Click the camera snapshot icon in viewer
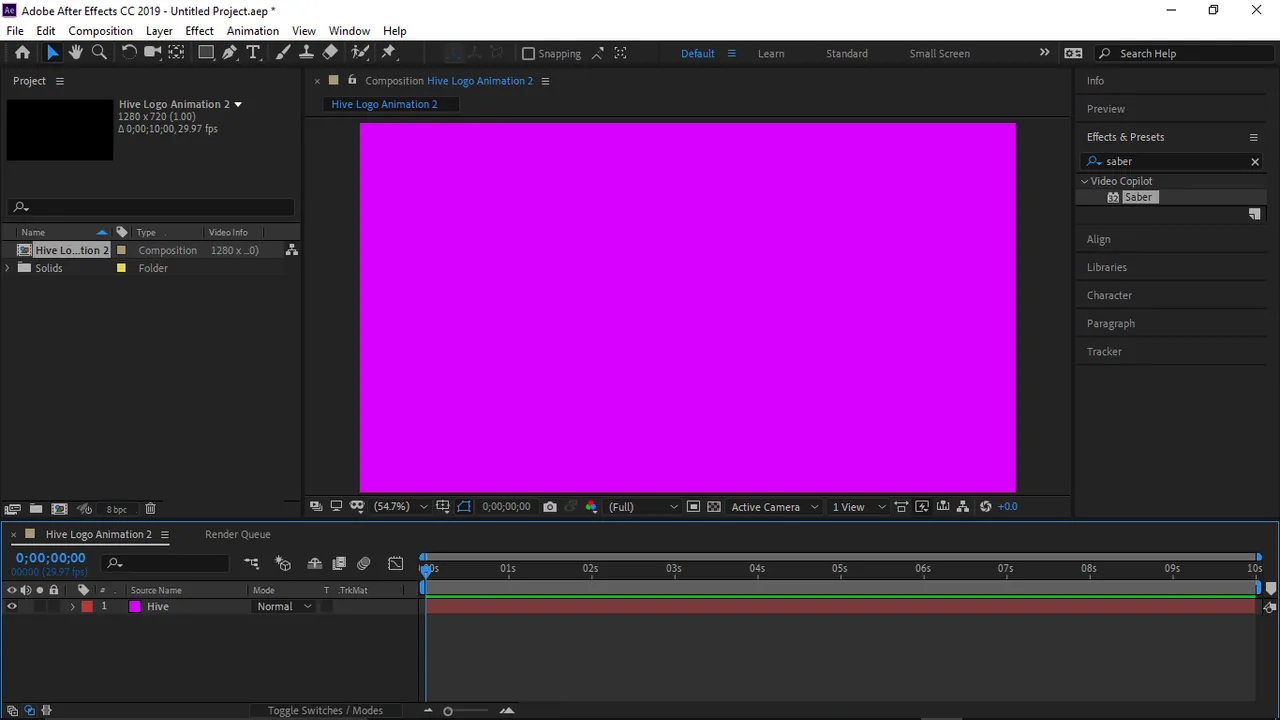Viewport: 1280px width, 720px height. coord(550,507)
